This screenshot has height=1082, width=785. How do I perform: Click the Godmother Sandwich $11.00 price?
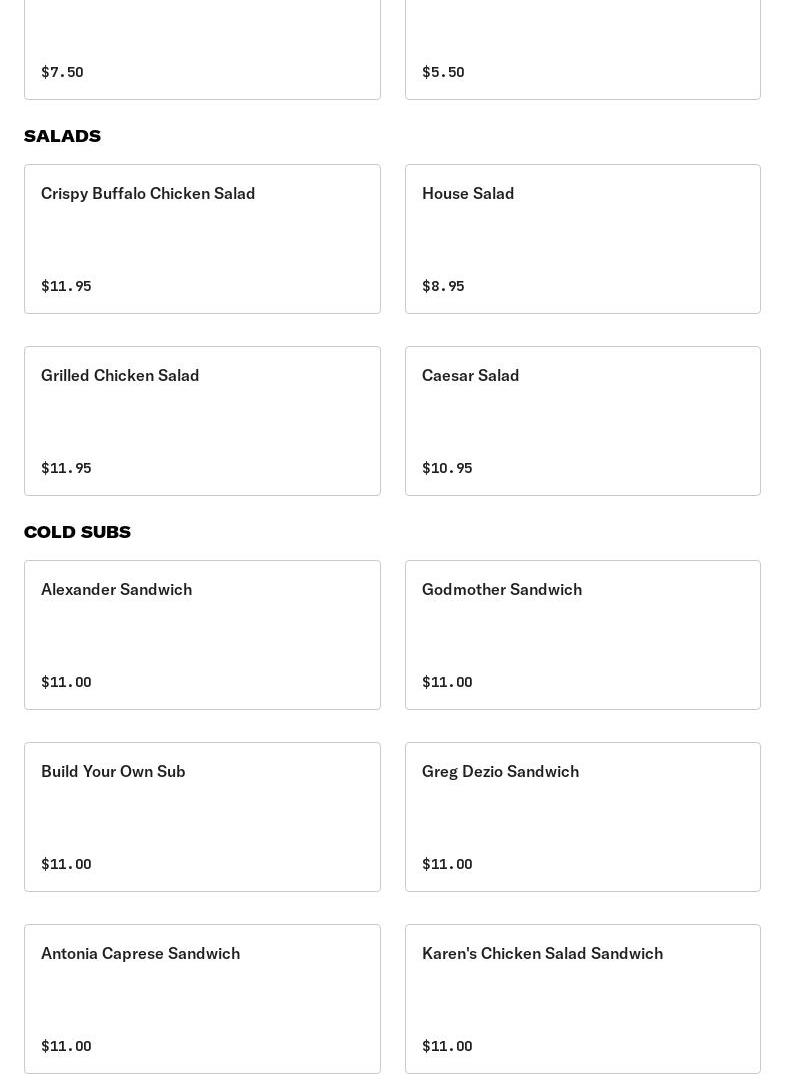point(447,682)
